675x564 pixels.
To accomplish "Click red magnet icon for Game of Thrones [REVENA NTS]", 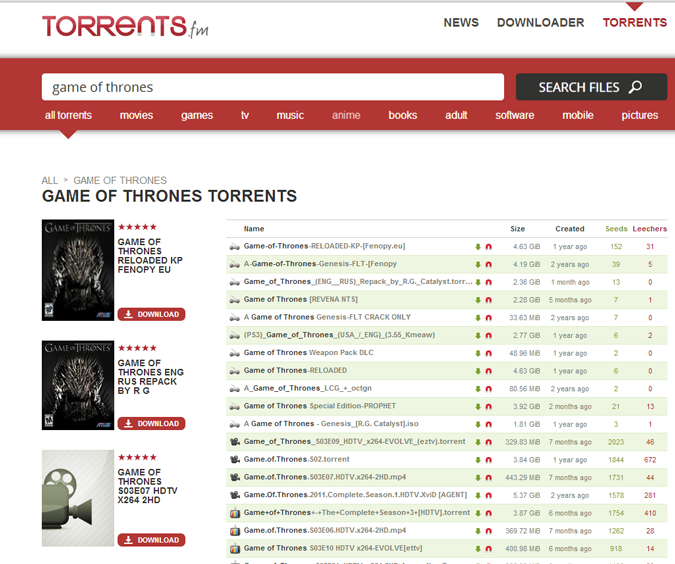I will click(489, 300).
